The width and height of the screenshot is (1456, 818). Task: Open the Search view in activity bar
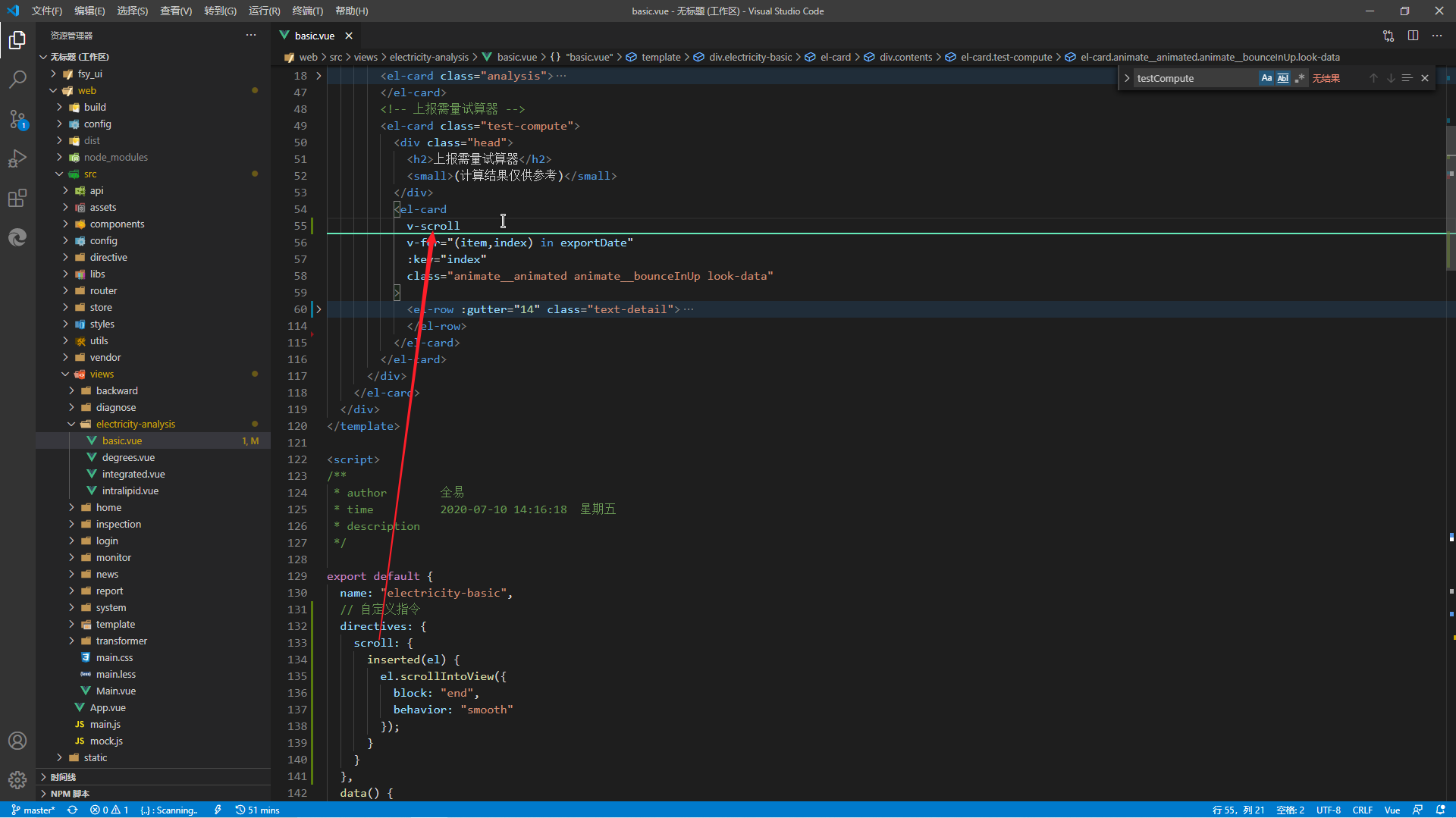pyautogui.click(x=17, y=80)
